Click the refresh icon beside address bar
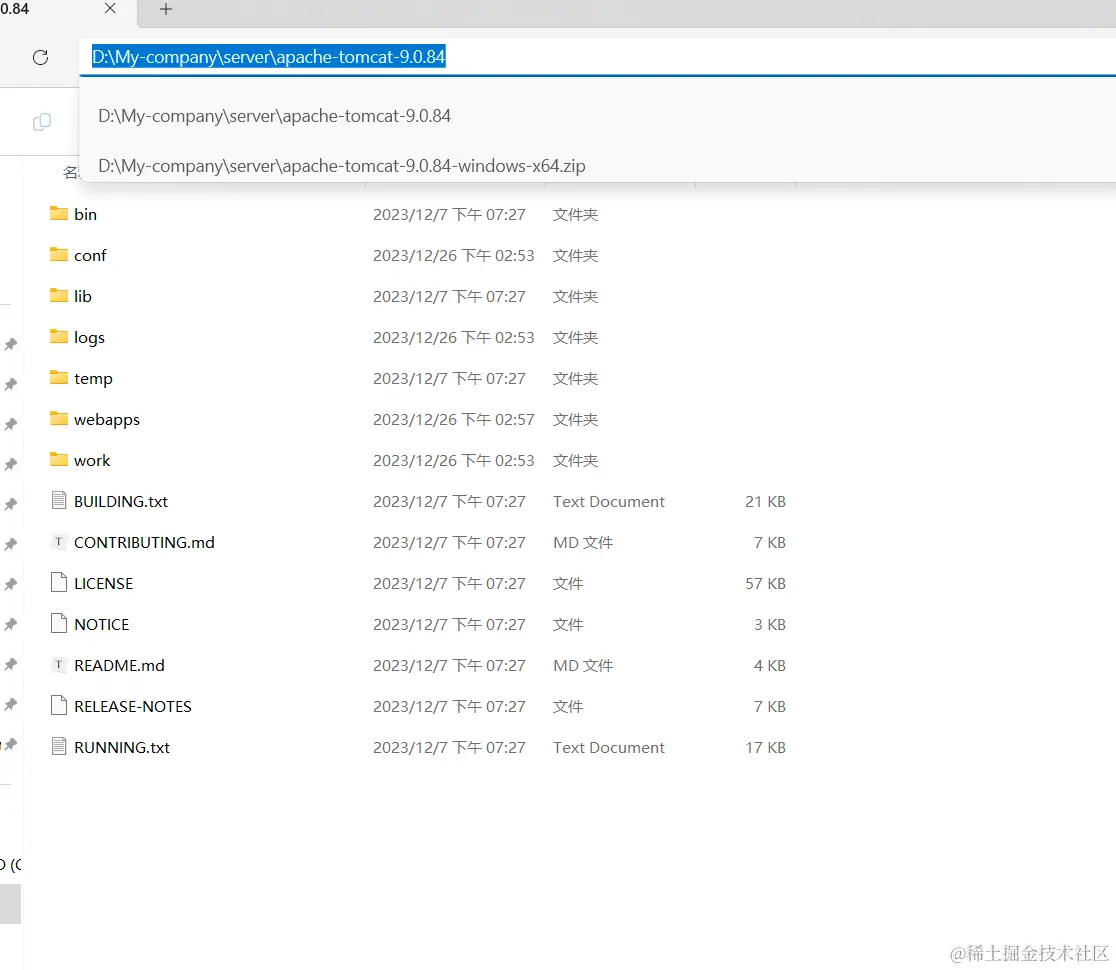Screen dimensions: 1116x970 point(41,58)
